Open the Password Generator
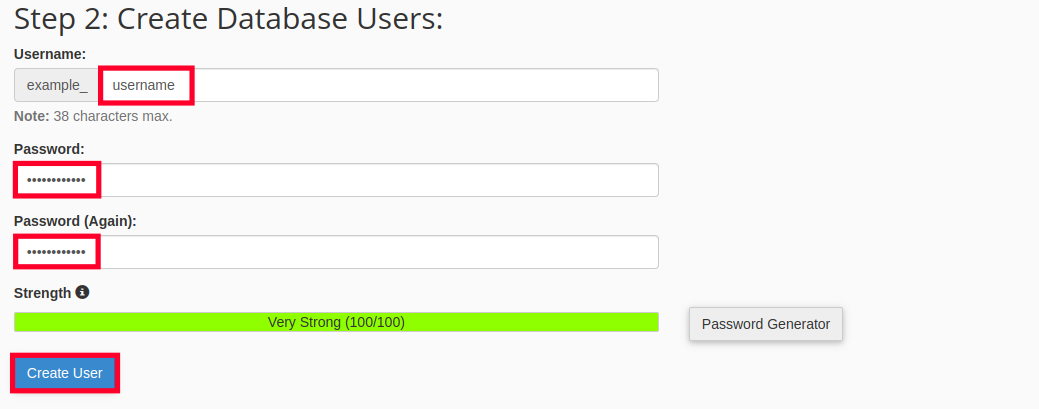The height and width of the screenshot is (409, 1039). pyautogui.click(x=766, y=324)
